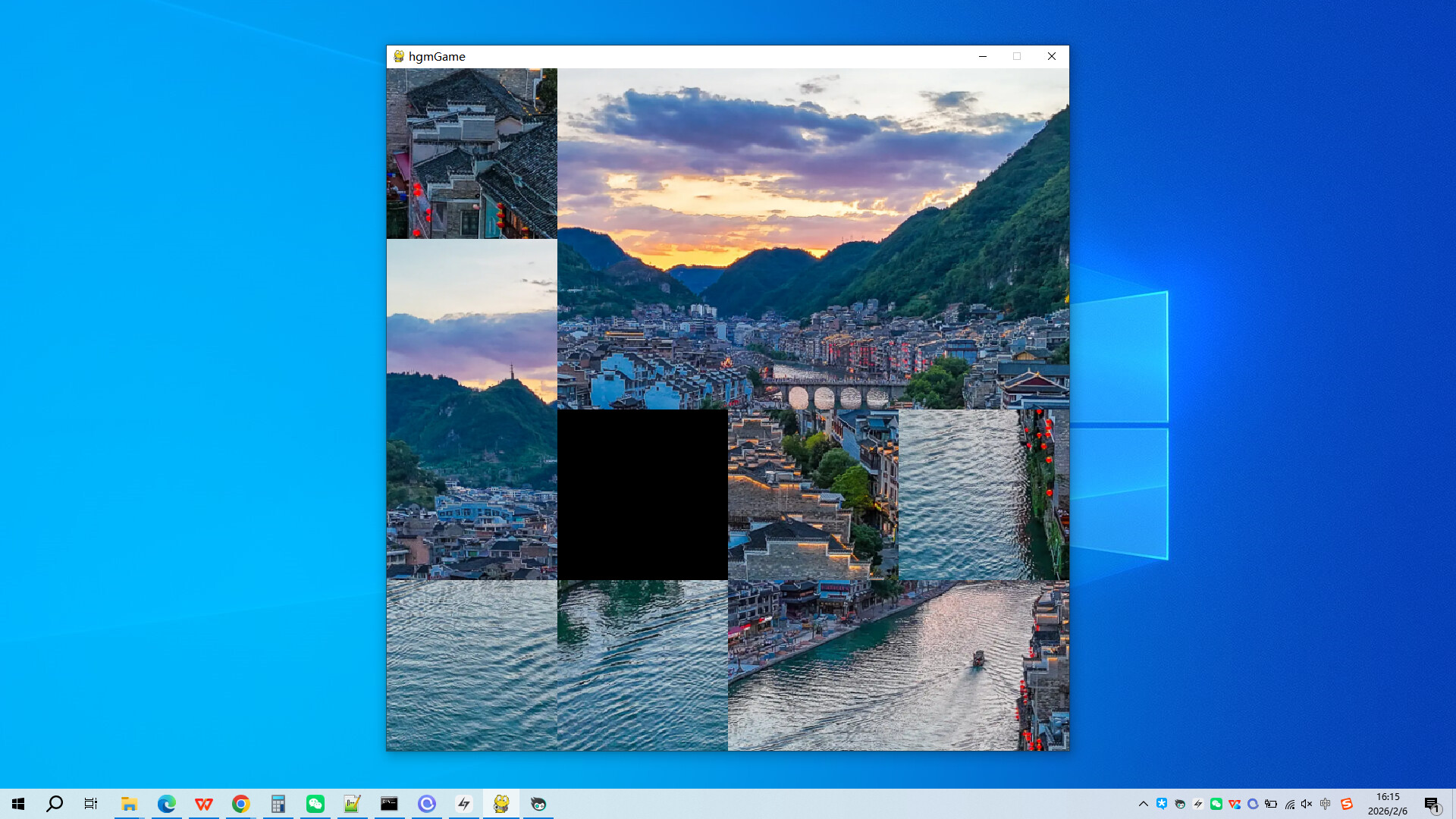
Task: Open Task View from the taskbar
Action: (90, 804)
